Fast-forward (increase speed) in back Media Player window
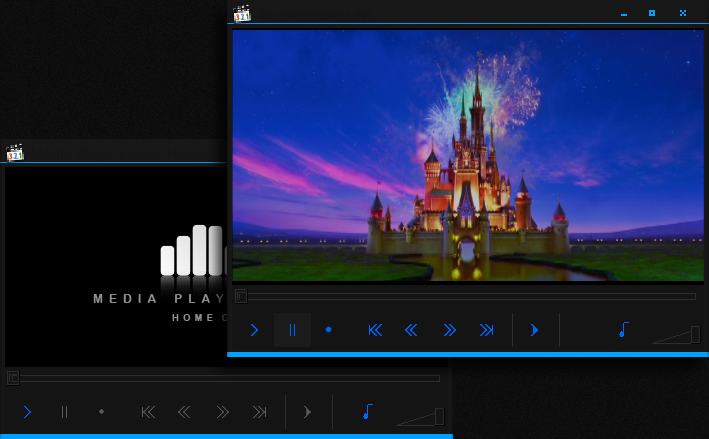Viewport: 709px width, 439px height. coord(222,412)
